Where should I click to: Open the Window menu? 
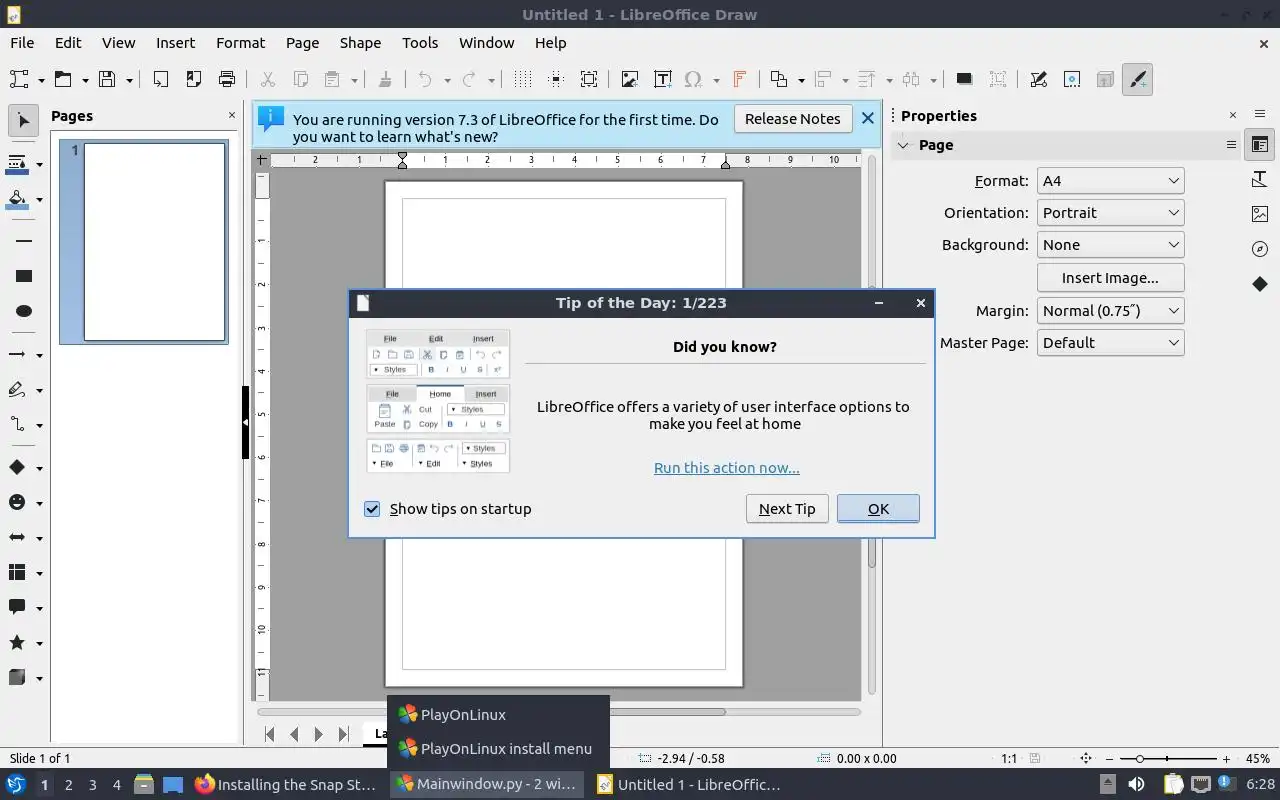tap(486, 43)
